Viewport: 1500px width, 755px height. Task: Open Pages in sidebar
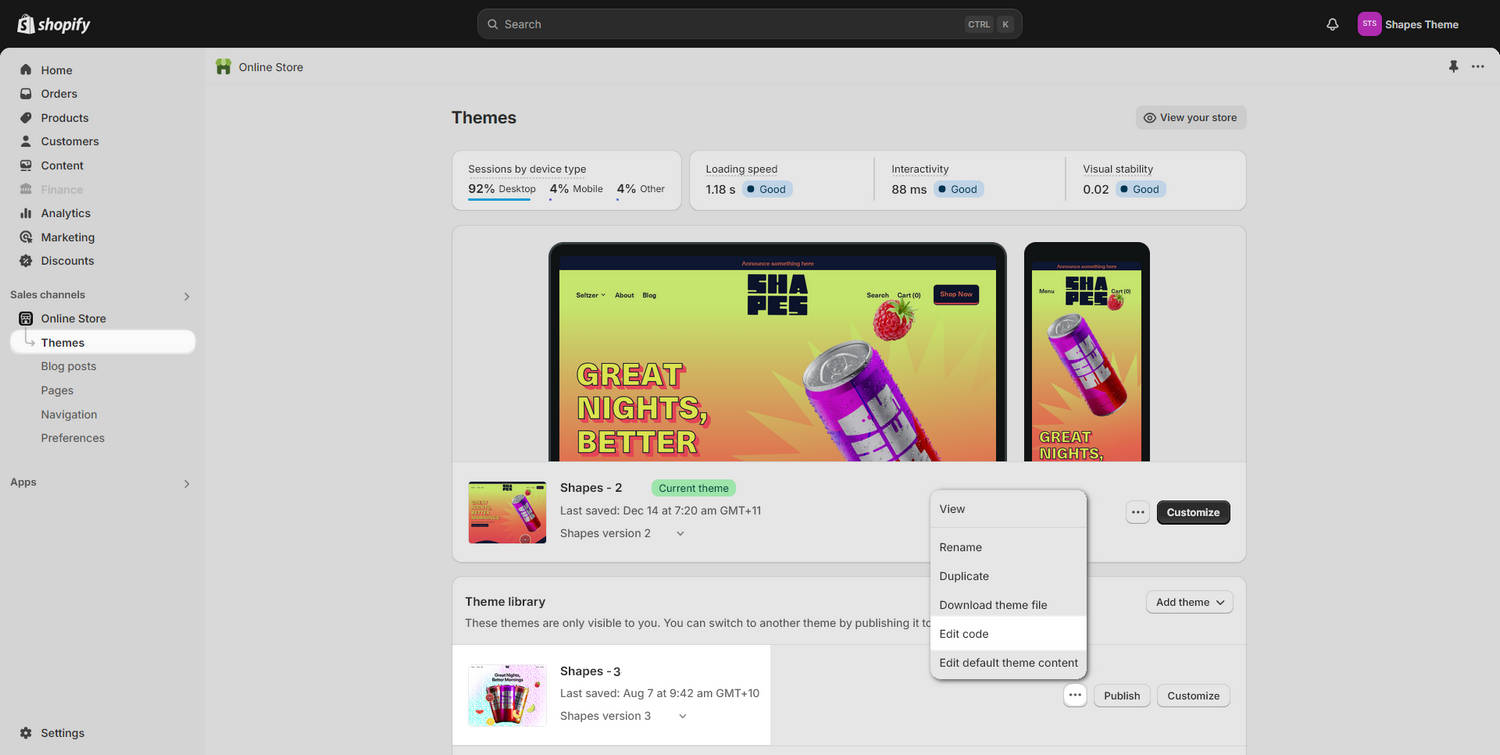click(57, 390)
